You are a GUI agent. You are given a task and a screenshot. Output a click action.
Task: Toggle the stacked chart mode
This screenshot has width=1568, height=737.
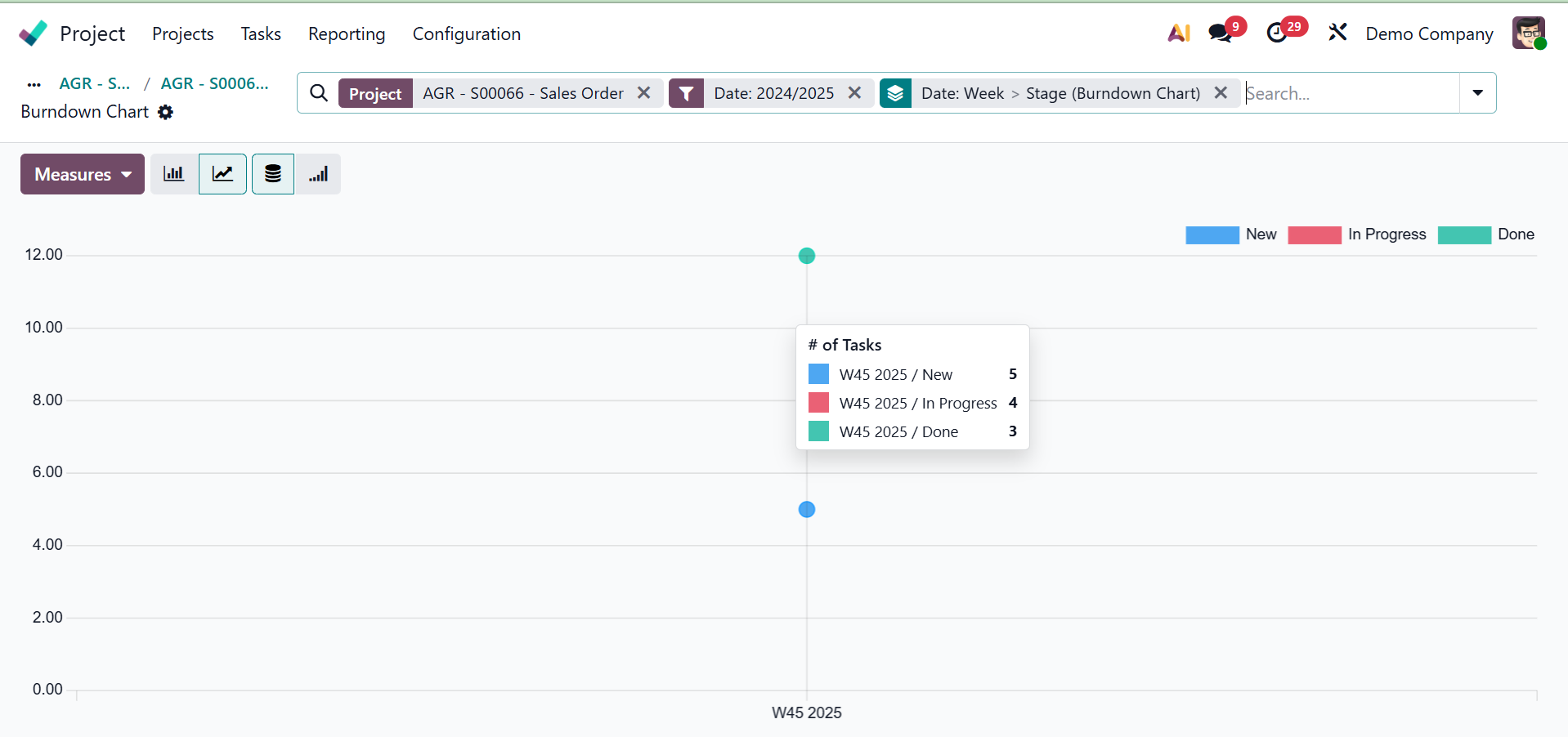point(273,174)
